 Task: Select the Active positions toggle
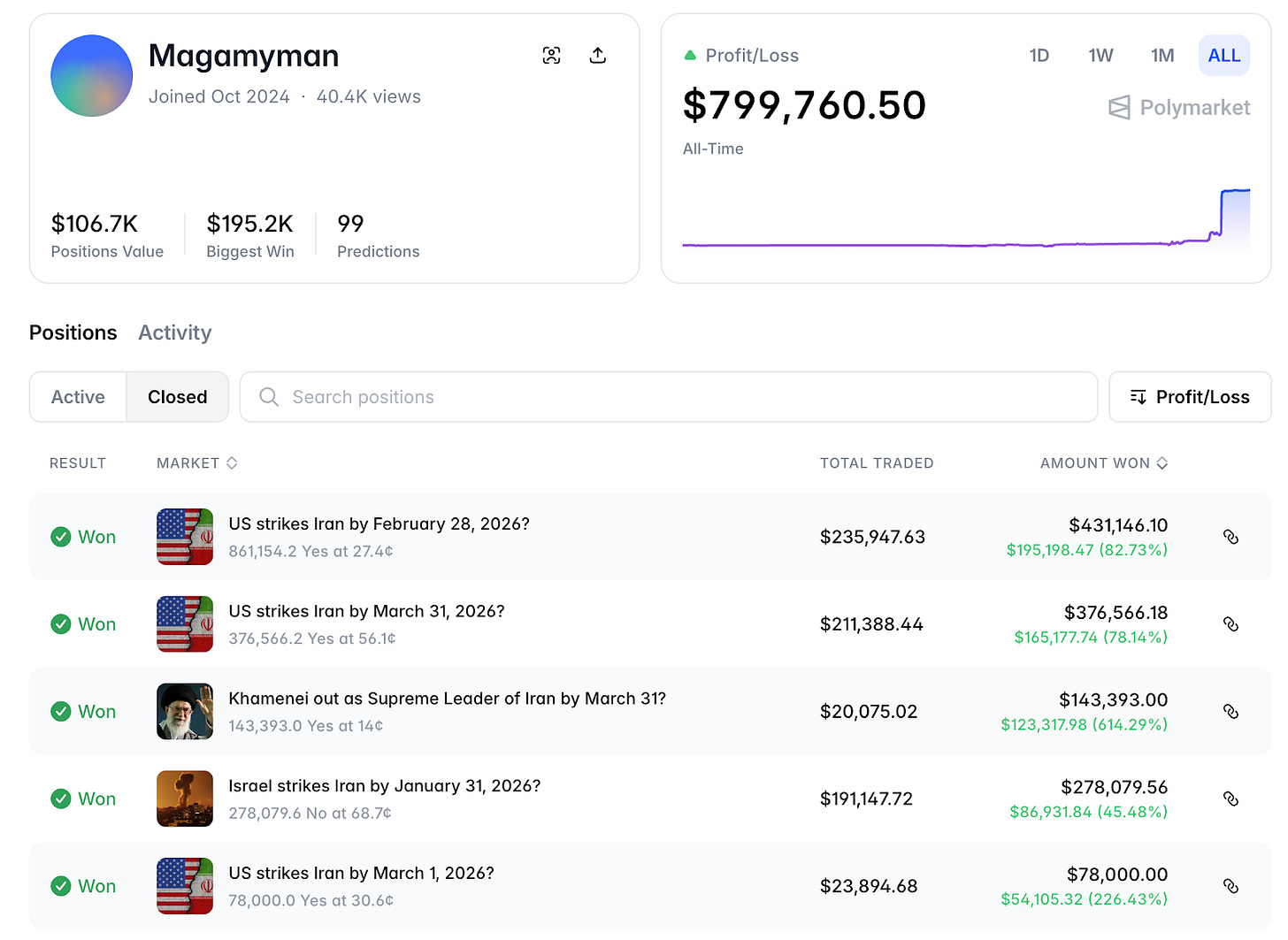tap(78, 397)
